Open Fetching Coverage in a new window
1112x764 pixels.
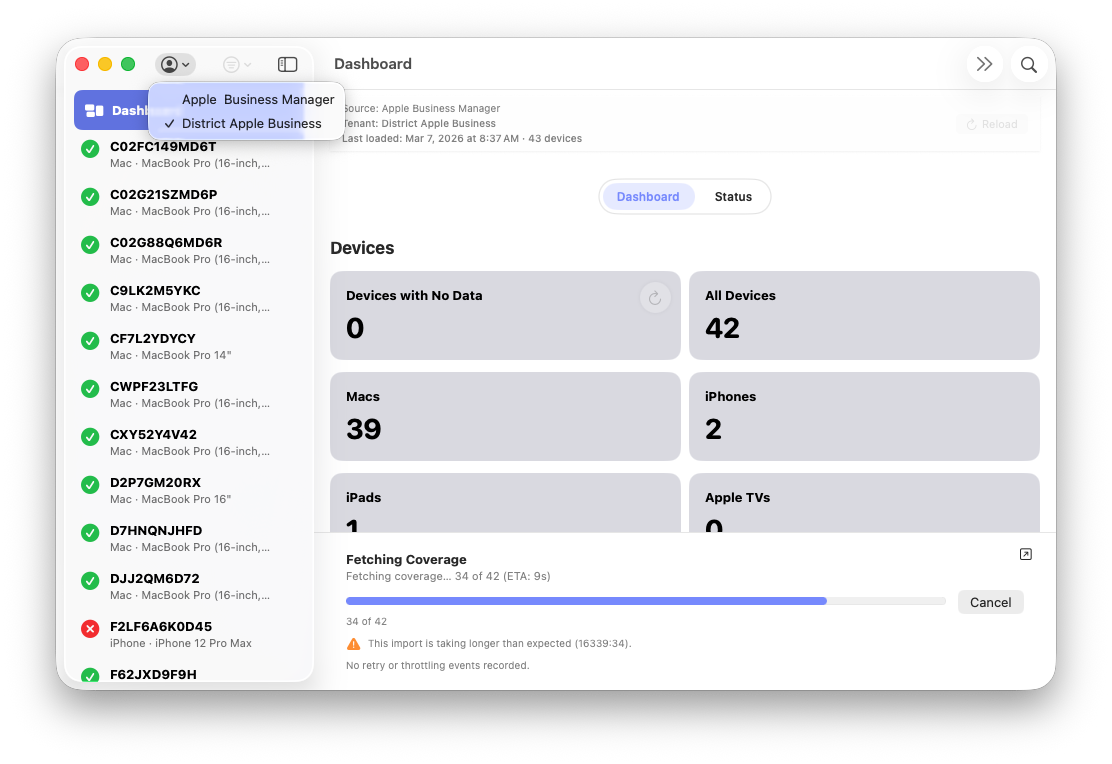pos(1025,553)
